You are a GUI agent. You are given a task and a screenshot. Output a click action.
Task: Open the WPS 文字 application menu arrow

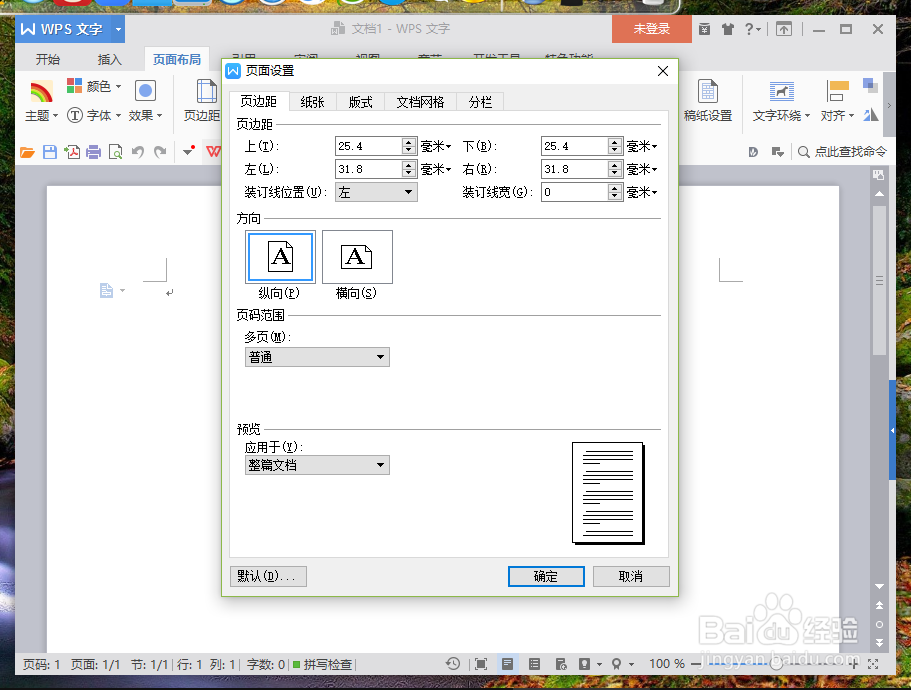tap(118, 29)
